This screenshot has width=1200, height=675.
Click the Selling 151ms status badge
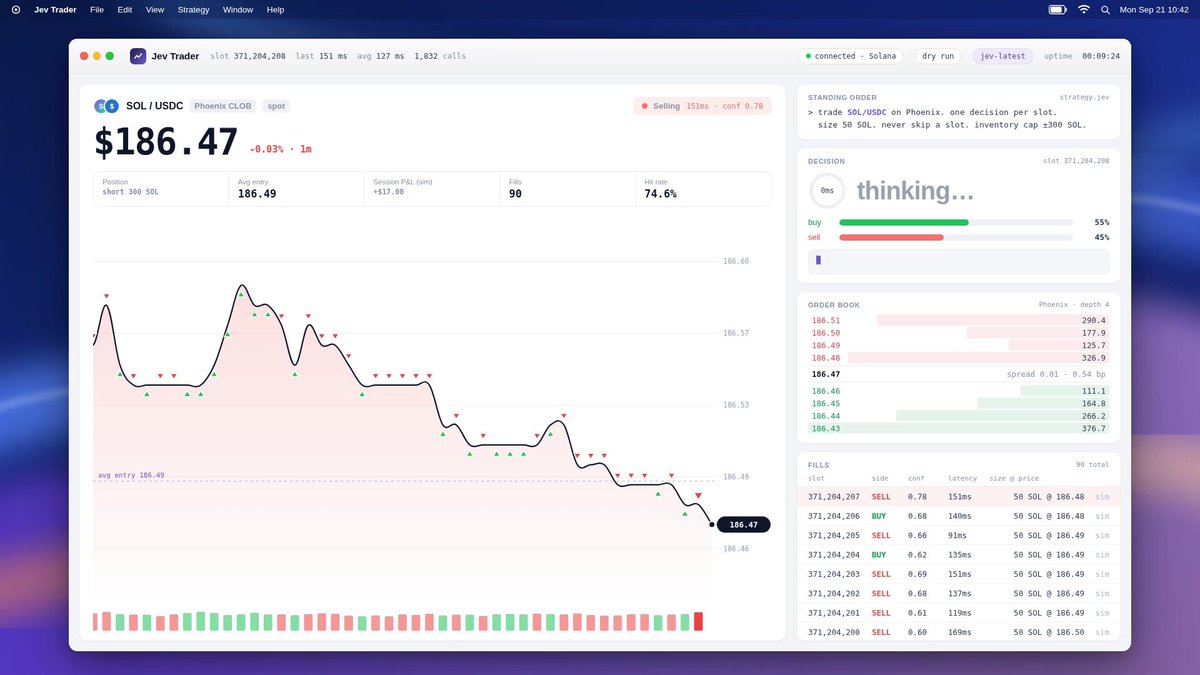tap(702, 106)
